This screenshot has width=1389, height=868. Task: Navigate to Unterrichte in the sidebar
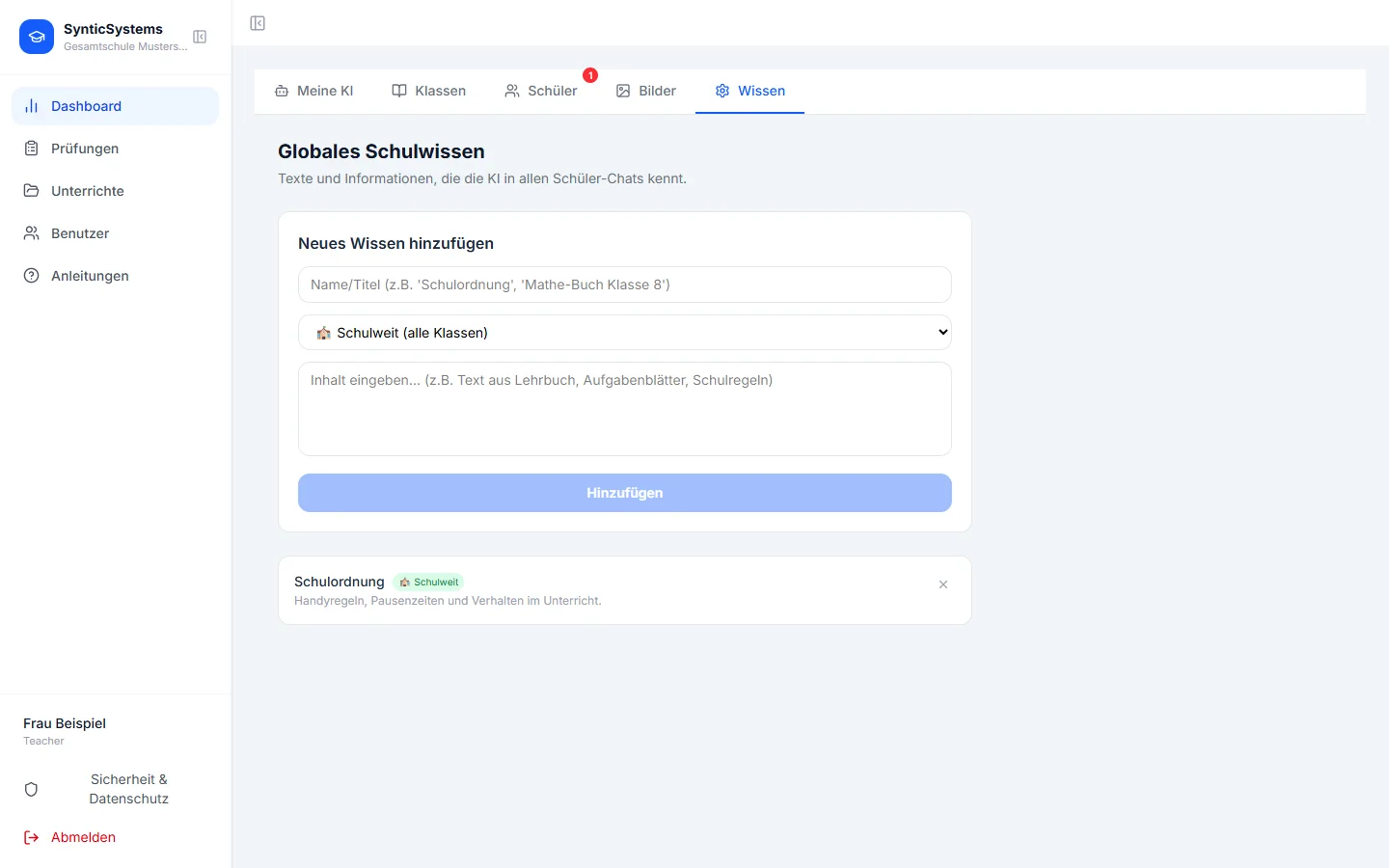116,191
